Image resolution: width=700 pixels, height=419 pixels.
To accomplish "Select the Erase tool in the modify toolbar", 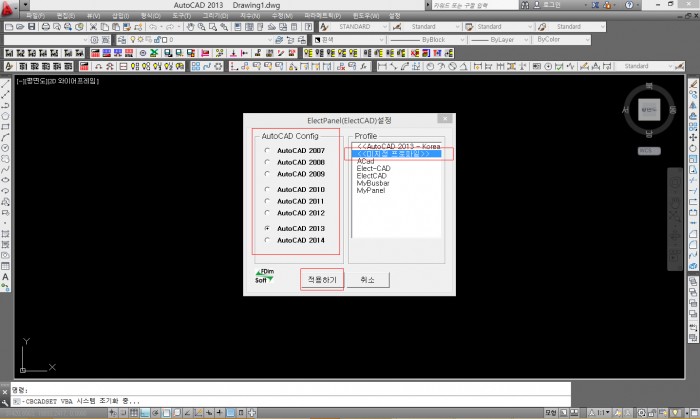I will [693, 84].
